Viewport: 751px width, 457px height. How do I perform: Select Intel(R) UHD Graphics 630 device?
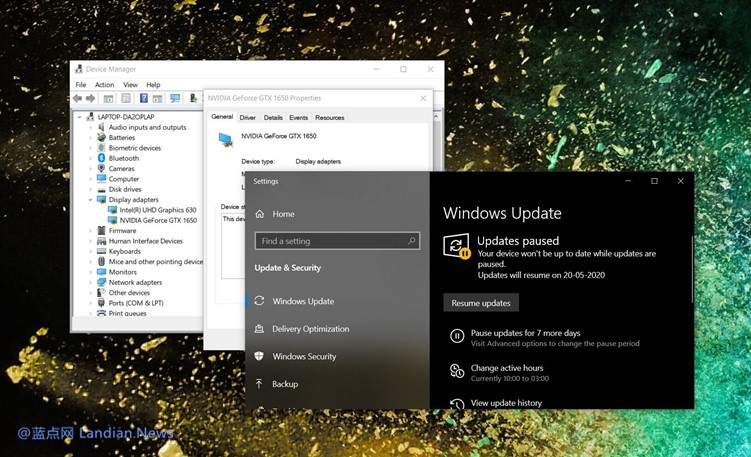[x=157, y=210]
